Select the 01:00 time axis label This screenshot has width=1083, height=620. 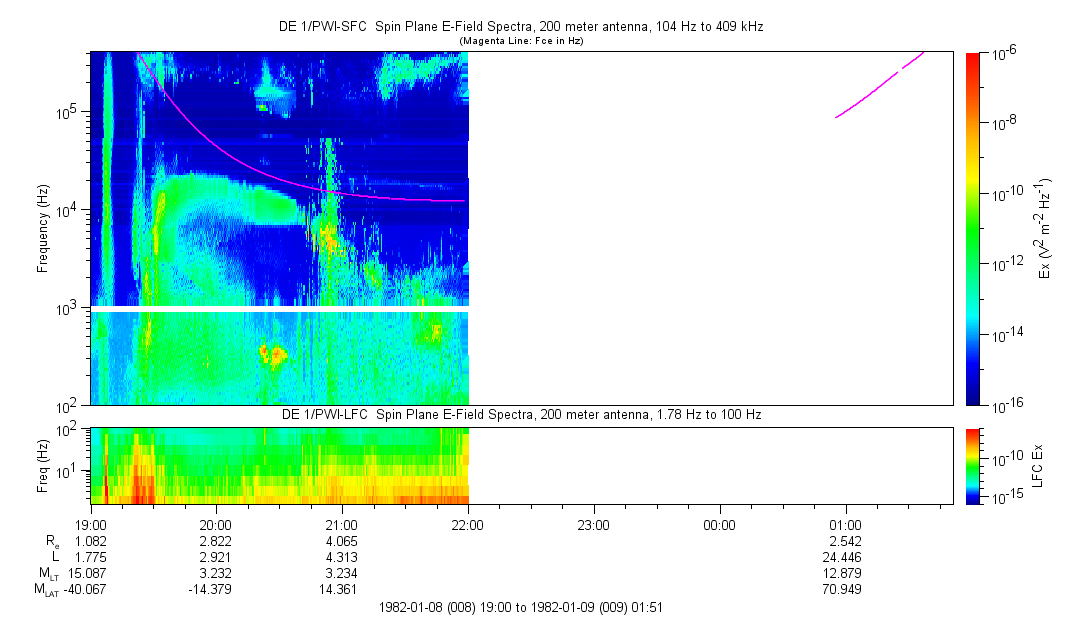845,524
